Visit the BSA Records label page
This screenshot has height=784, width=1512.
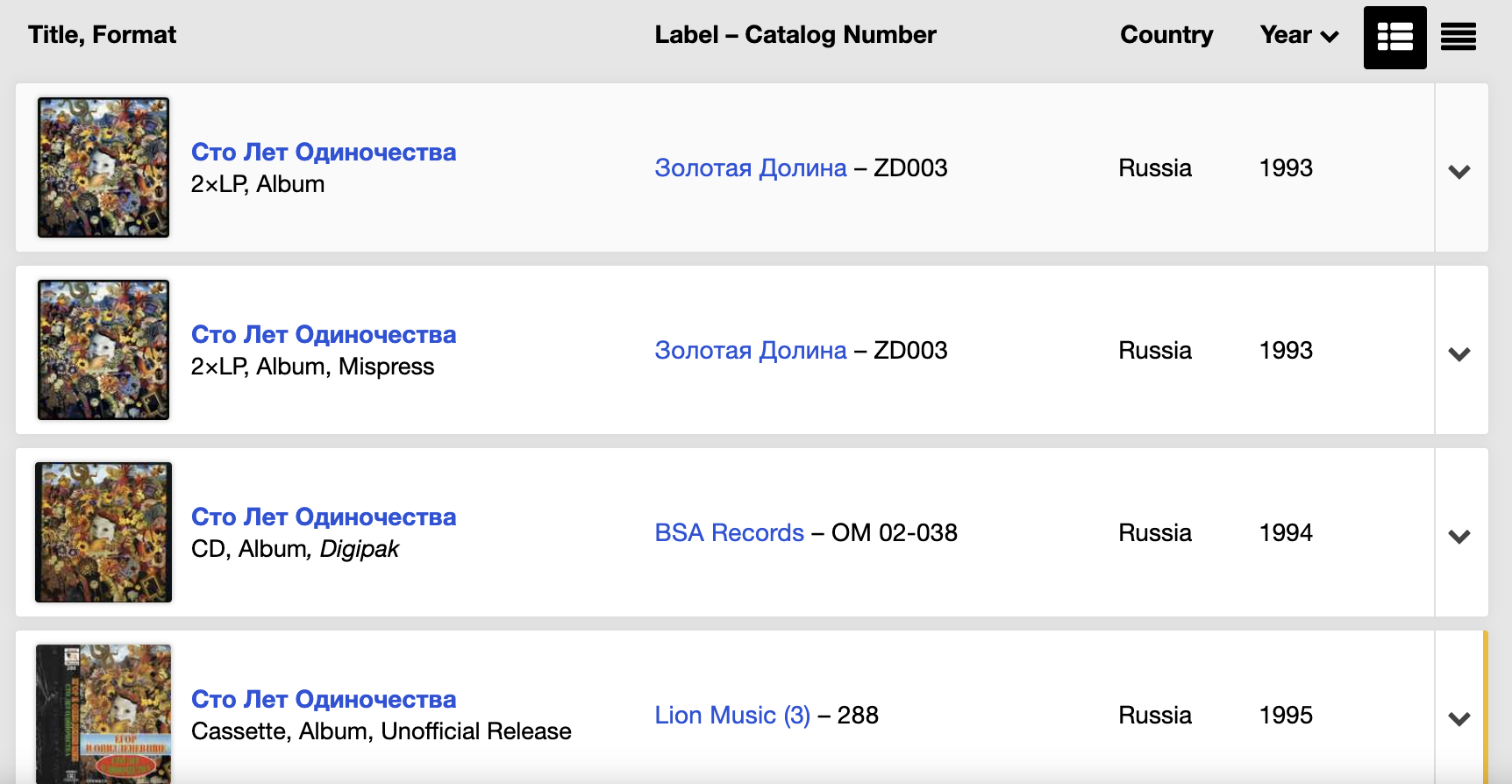click(x=729, y=533)
